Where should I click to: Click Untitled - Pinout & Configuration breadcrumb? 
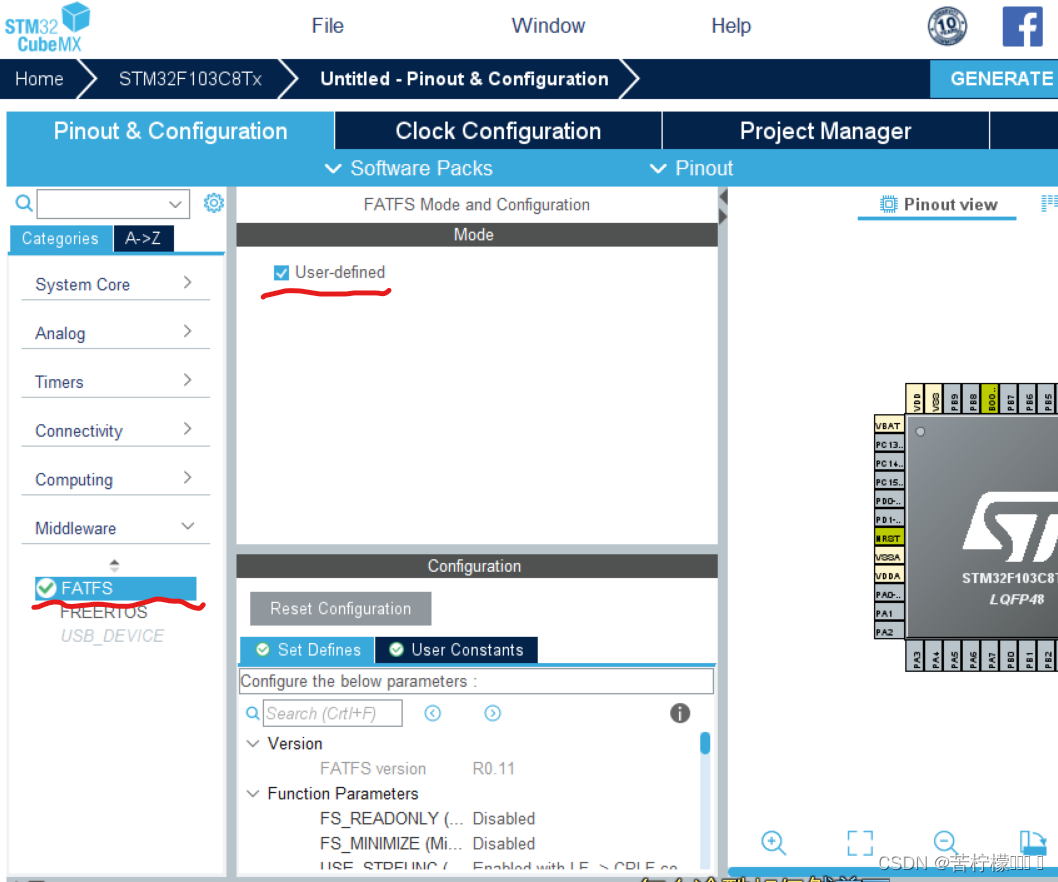[x=464, y=79]
